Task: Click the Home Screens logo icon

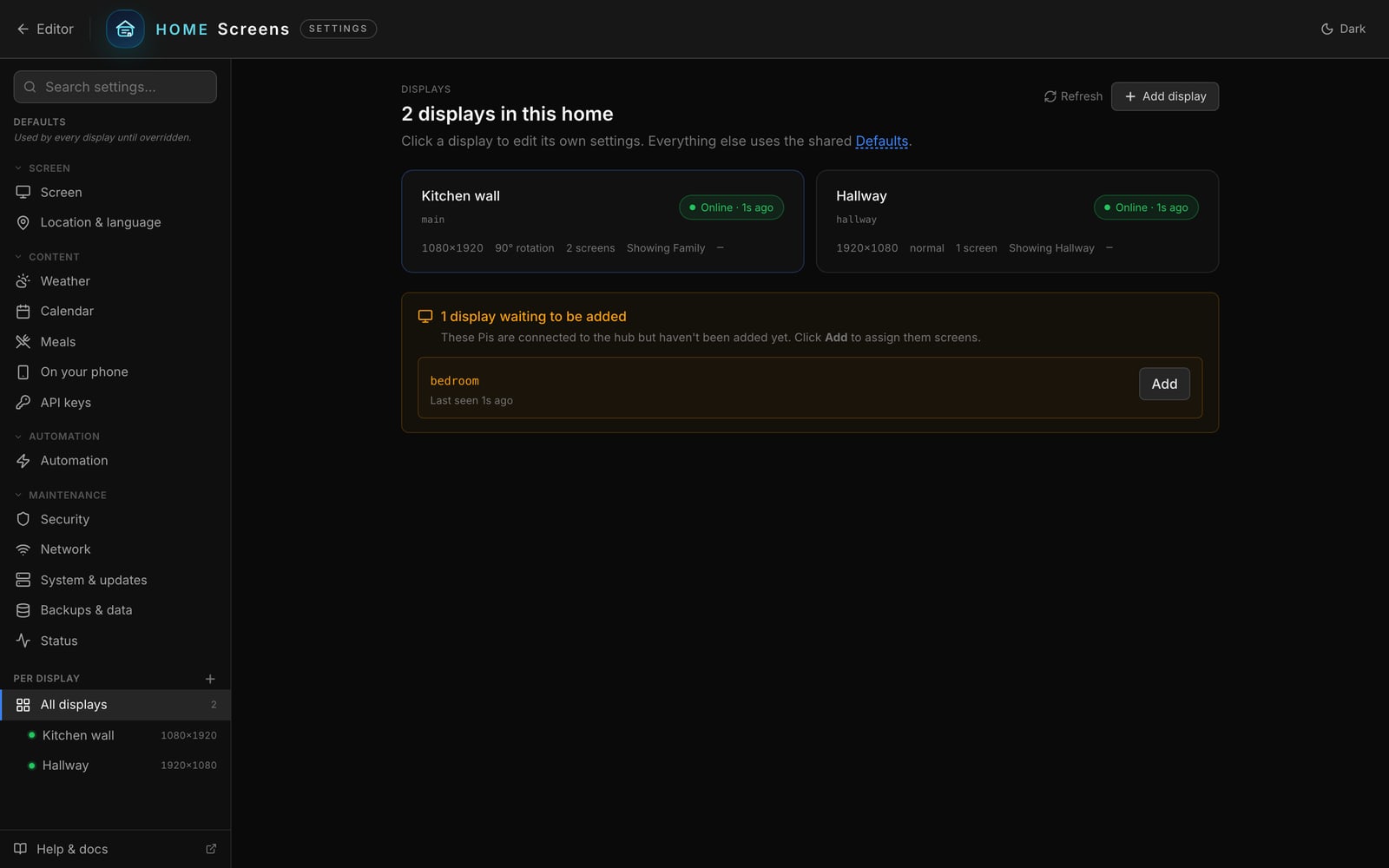Action: click(x=125, y=30)
